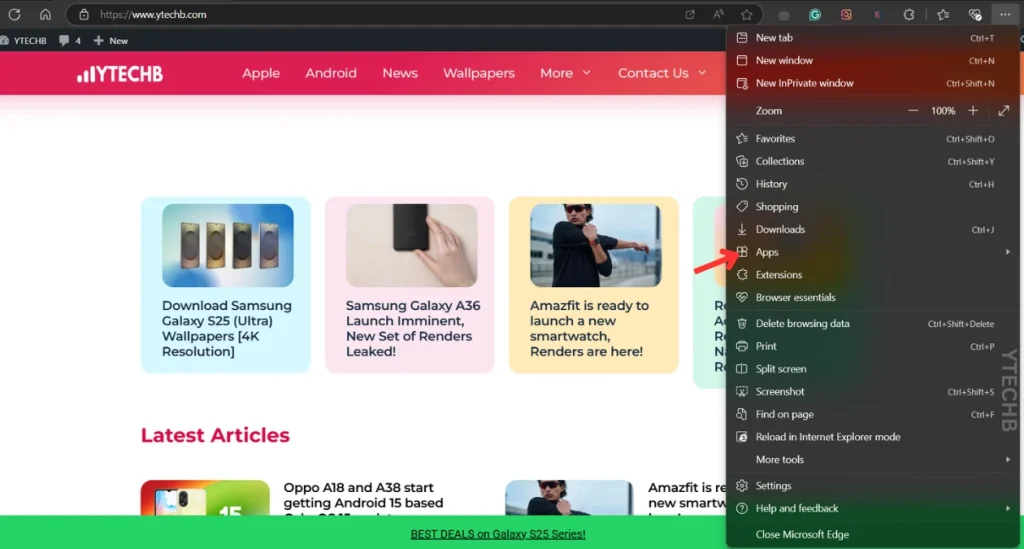
Task: Open the More dropdown in site navigation
Action: 565,73
